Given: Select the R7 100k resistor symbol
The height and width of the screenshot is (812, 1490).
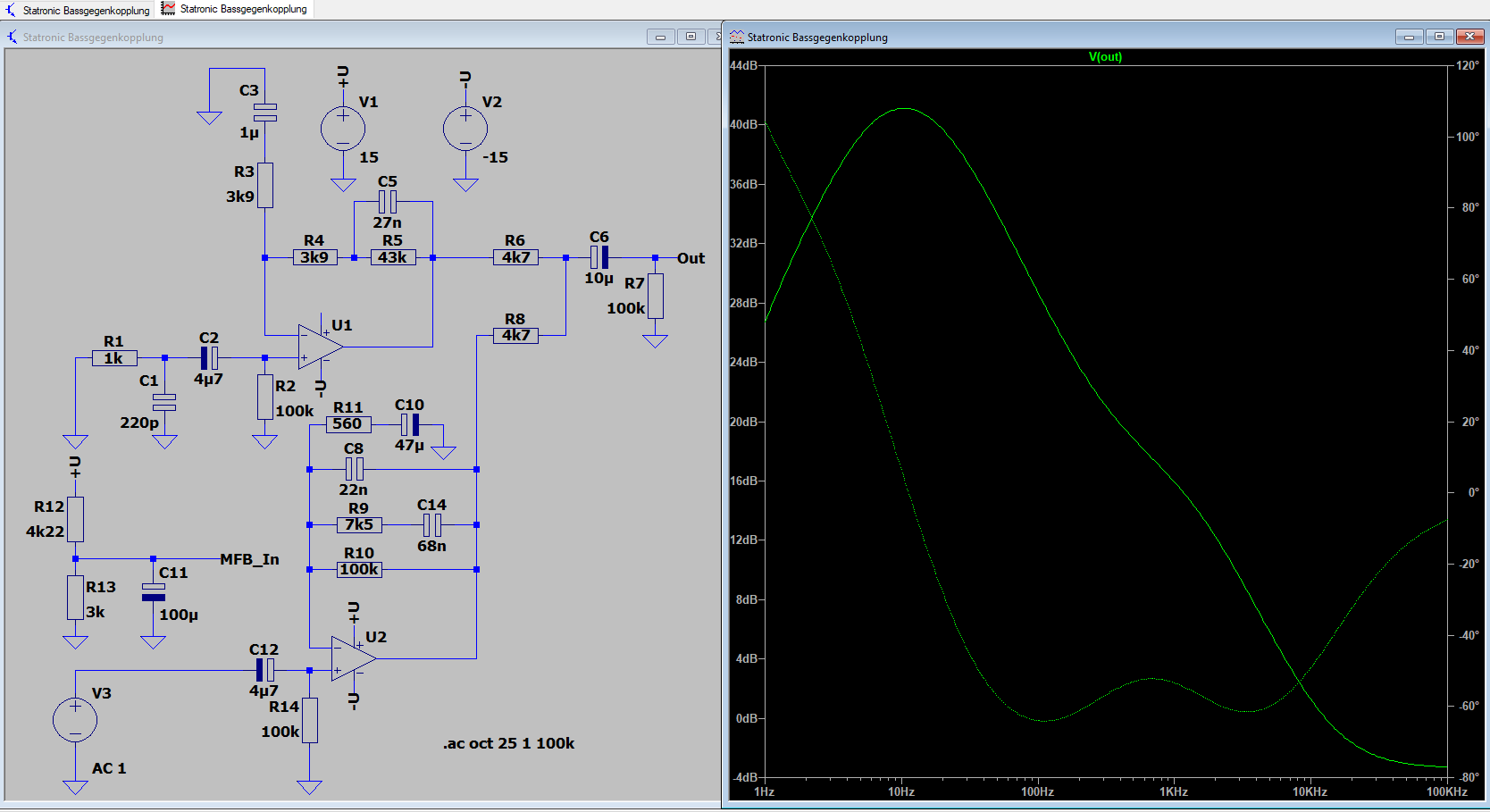Looking at the screenshot, I should 656,296.
